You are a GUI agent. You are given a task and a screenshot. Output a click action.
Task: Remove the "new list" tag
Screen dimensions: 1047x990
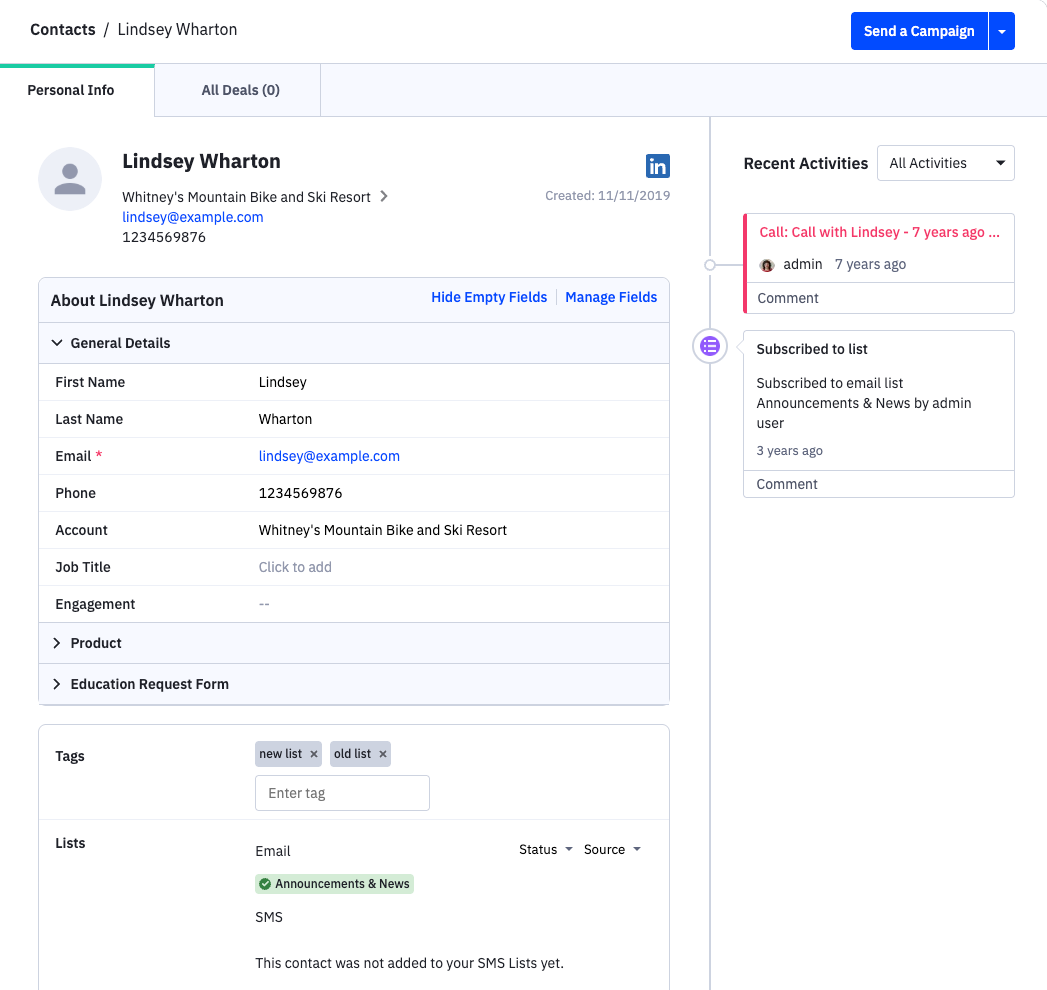click(314, 754)
